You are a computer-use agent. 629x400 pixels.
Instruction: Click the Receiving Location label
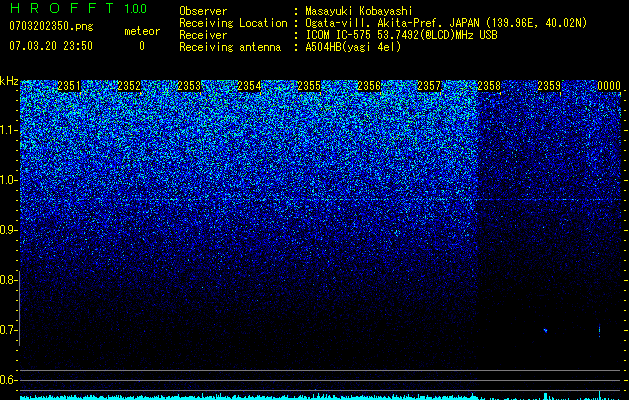click(x=233, y=23)
